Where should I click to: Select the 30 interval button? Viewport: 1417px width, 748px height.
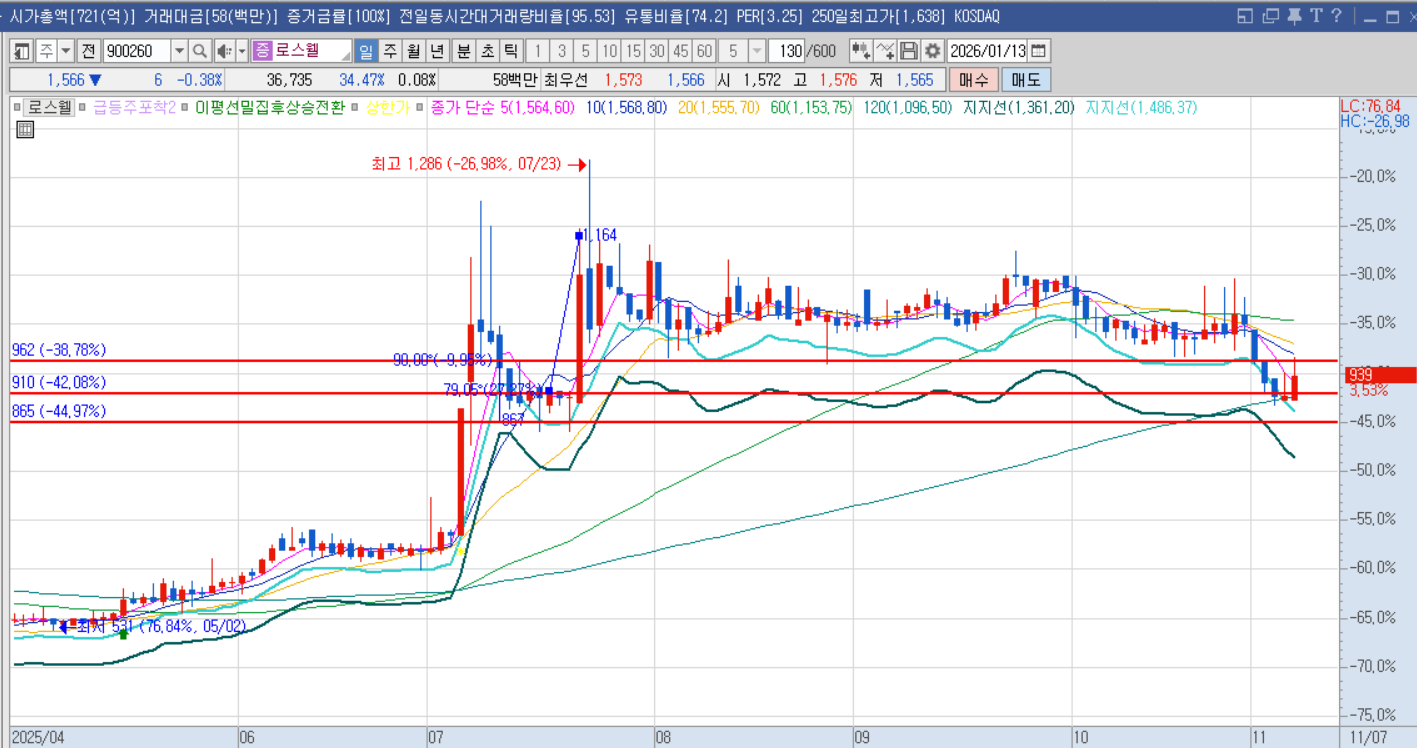click(657, 51)
